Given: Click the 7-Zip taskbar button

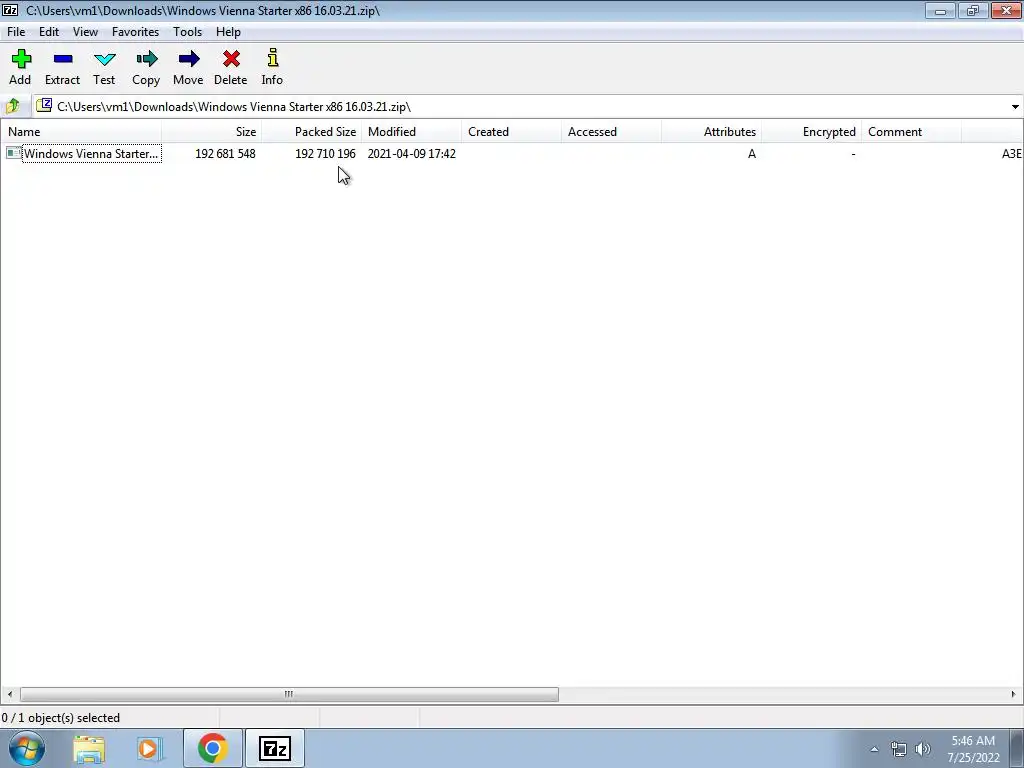Looking at the screenshot, I should pos(274,748).
